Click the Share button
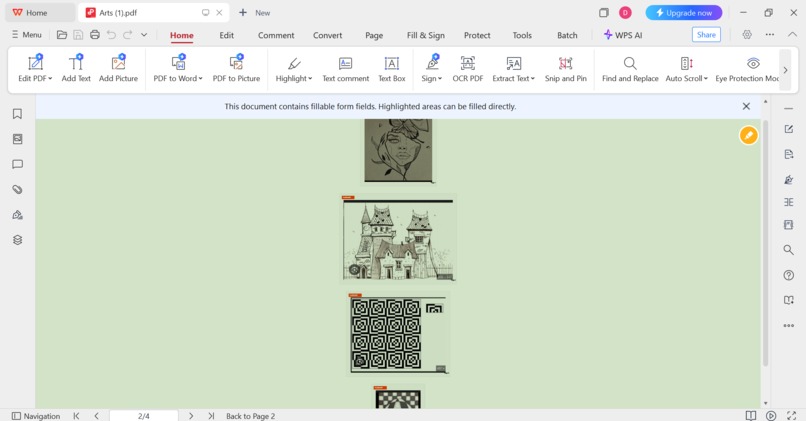Image resolution: width=806 pixels, height=421 pixels. click(x=706, y=34)
